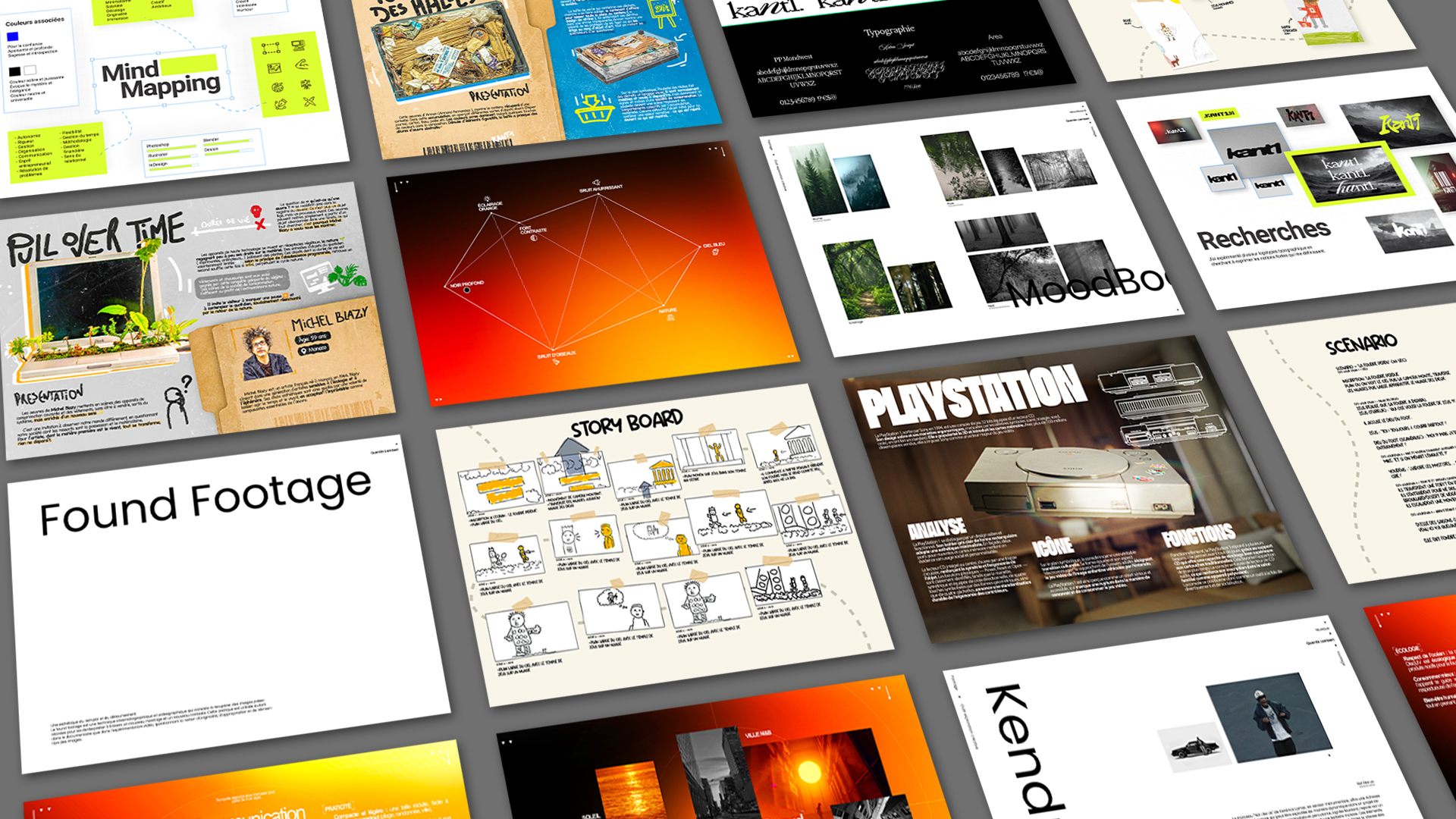
Task: Click the location pin icon beside Monaco
Action: 304,351
